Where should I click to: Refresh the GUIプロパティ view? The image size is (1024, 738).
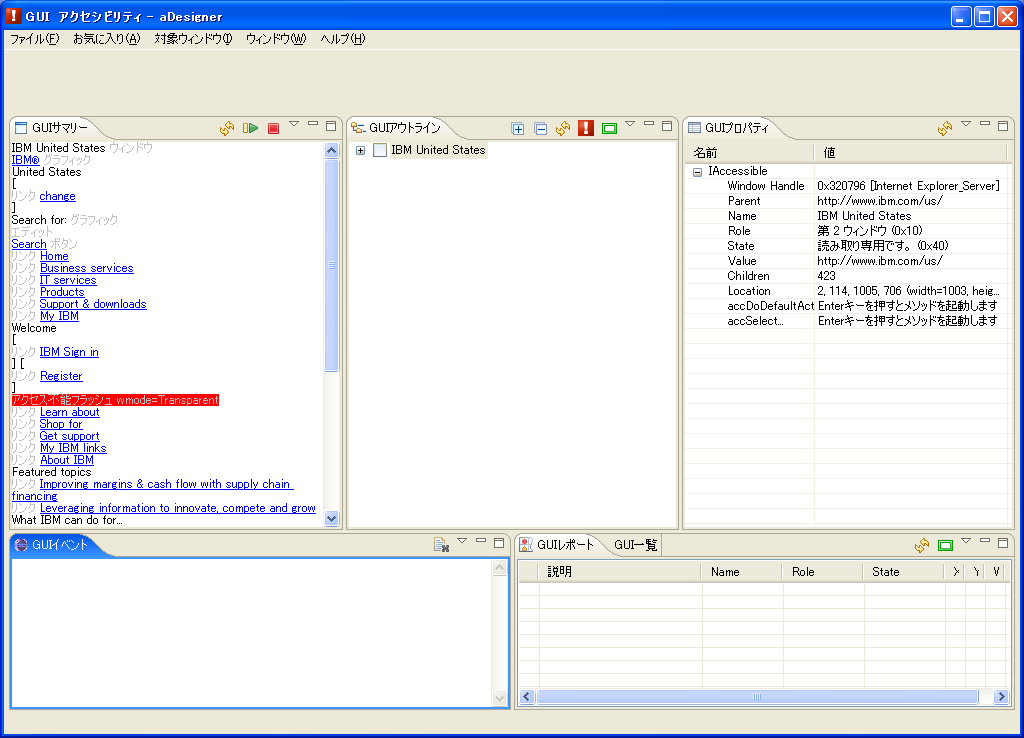[x=945, y=128]
